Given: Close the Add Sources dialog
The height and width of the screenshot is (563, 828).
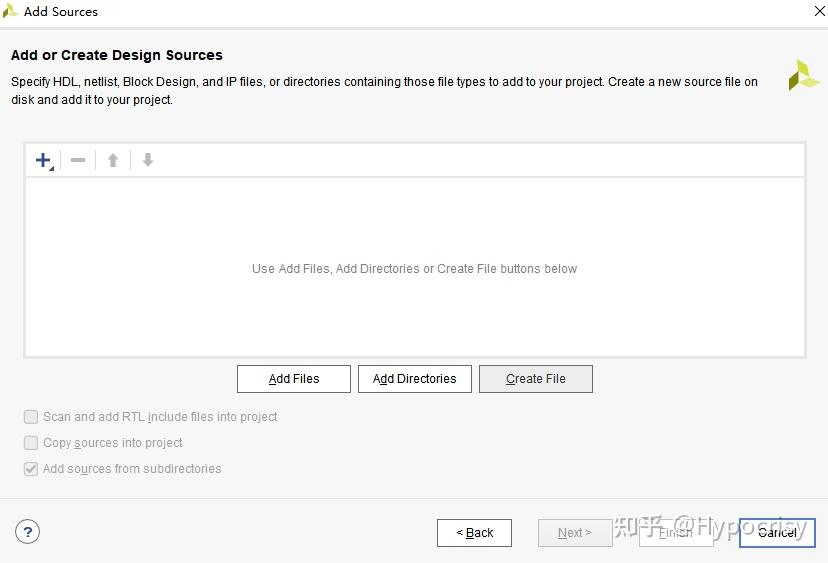Looking at the screenshot, I should tap(817, 11).
